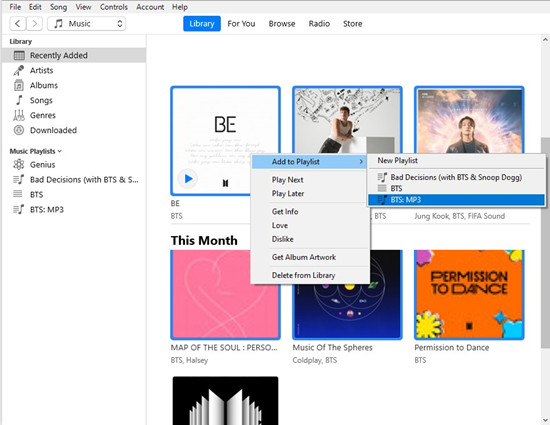Switch to the Browse tab
The width and height of the screenshot is (550, 425).
(x=282, y=23)
